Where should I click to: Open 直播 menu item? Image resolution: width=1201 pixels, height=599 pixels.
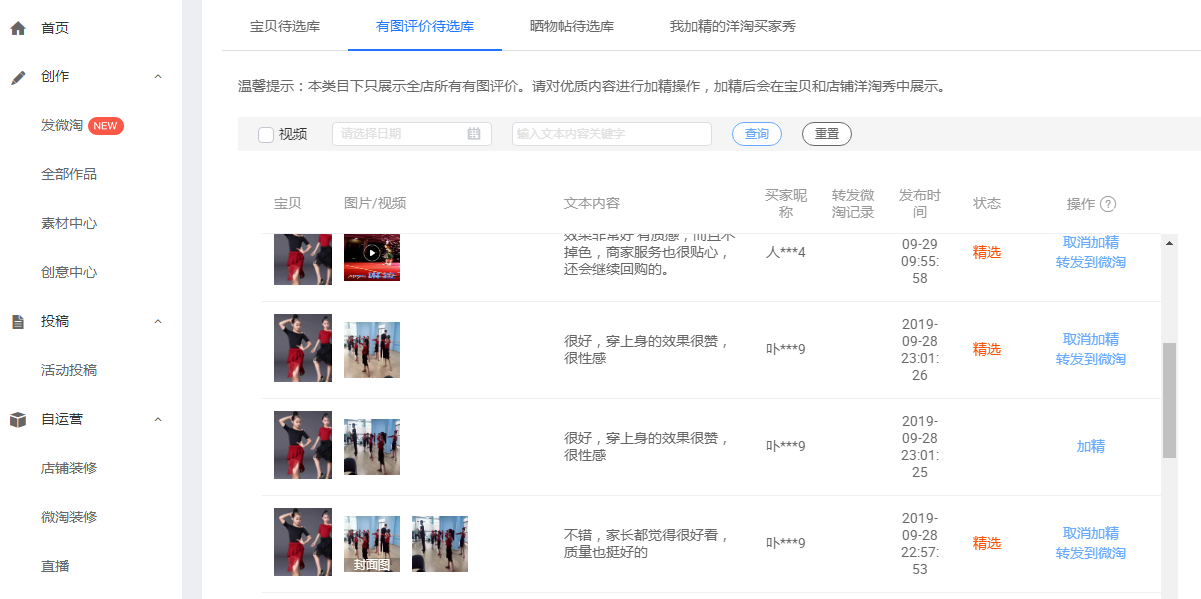pyautogui.click(x=55, y=567)
